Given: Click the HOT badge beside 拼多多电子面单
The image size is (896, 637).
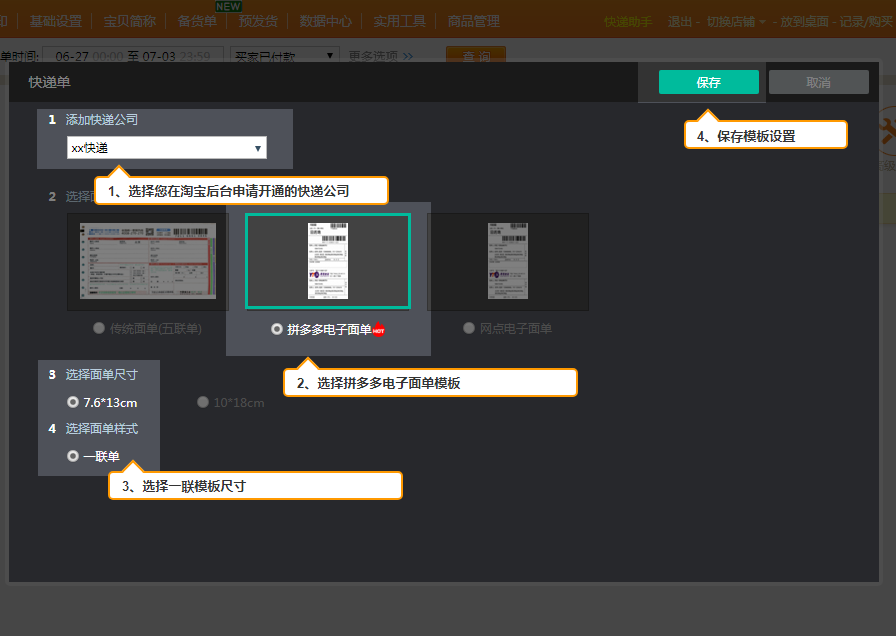Looking at the screenshot, I should pyautogui.click(x=379, y=330).
